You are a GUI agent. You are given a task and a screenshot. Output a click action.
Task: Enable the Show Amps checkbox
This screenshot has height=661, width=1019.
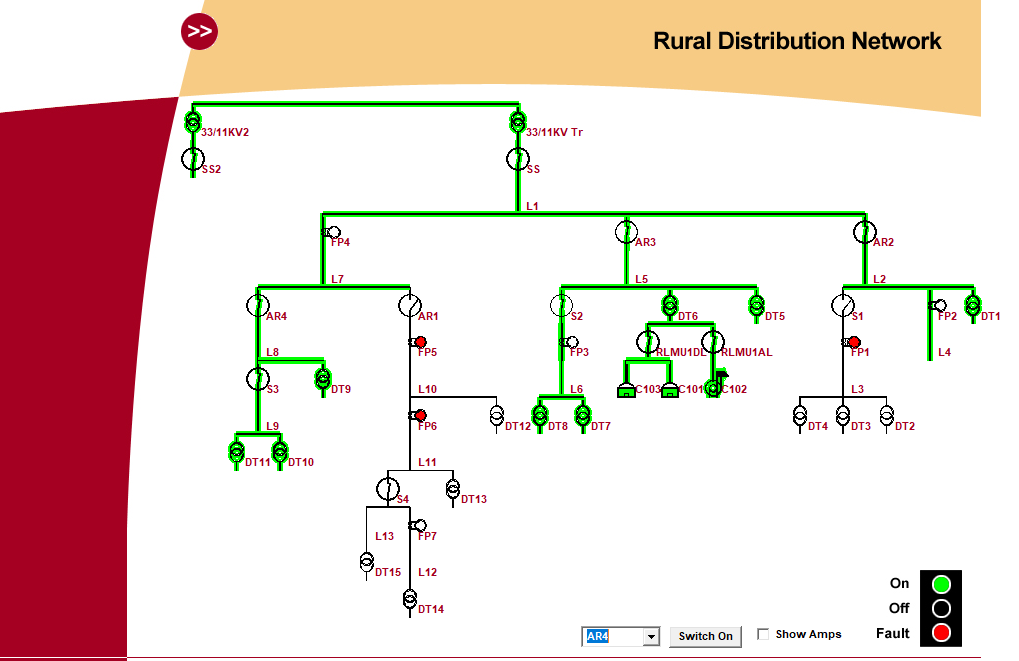click(763, 634)
